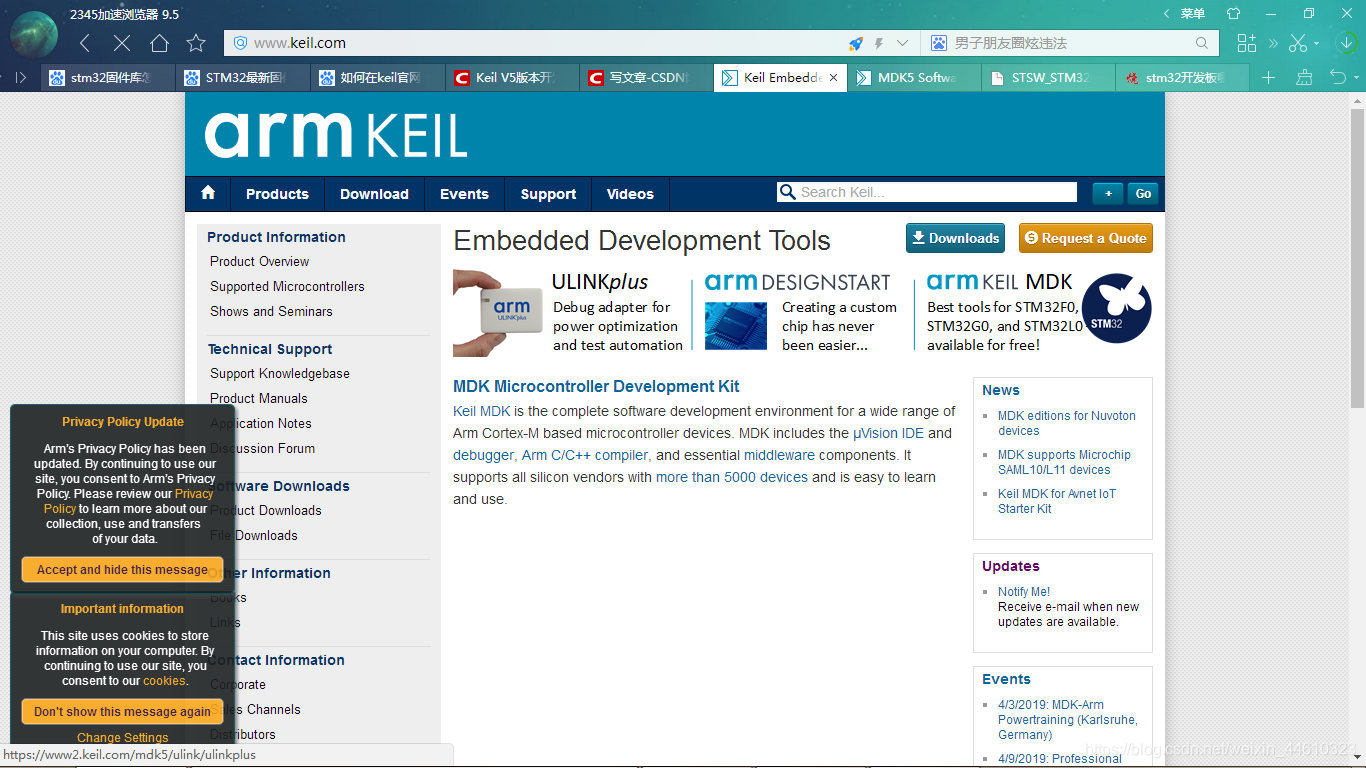This screenshot has height=768, width=1366.
Task: Click the browser search input field
Action: [x=1070, y=43]
